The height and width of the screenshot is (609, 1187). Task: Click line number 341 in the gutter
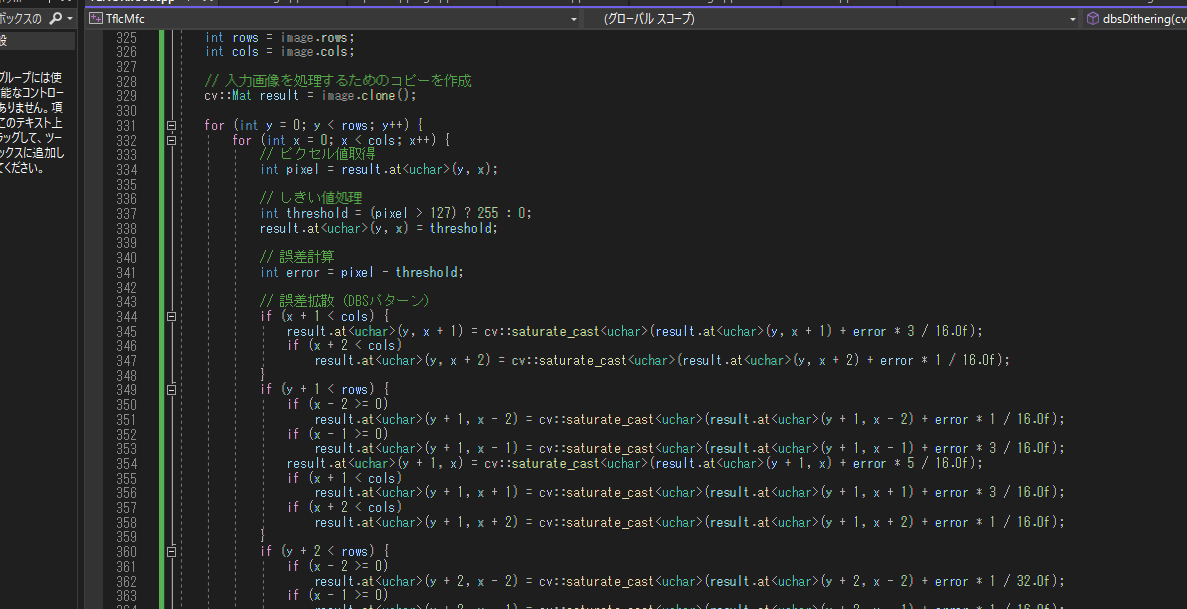click(x=126, y=273)
